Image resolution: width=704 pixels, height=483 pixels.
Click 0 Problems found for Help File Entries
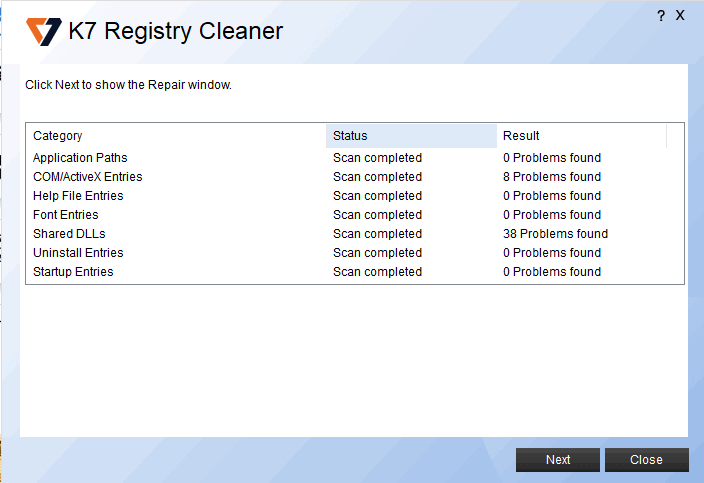coord(552,196)
